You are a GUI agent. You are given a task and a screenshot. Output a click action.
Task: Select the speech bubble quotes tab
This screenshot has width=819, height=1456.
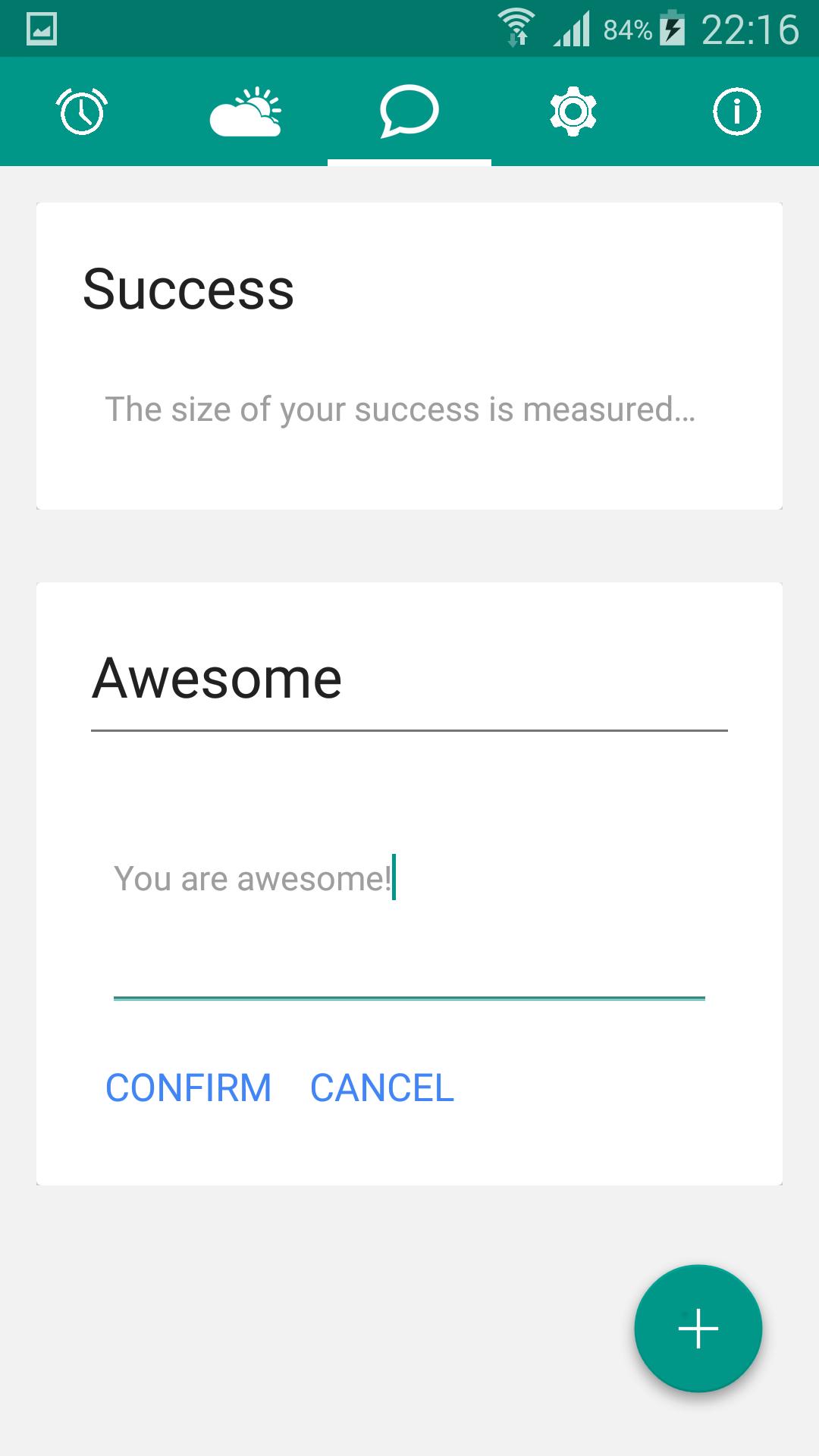409,111
